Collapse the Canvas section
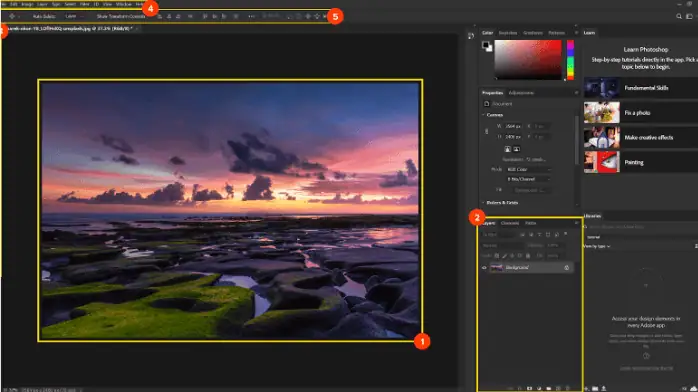Screen dimensions: 698x392 click(x=483, y=115)
